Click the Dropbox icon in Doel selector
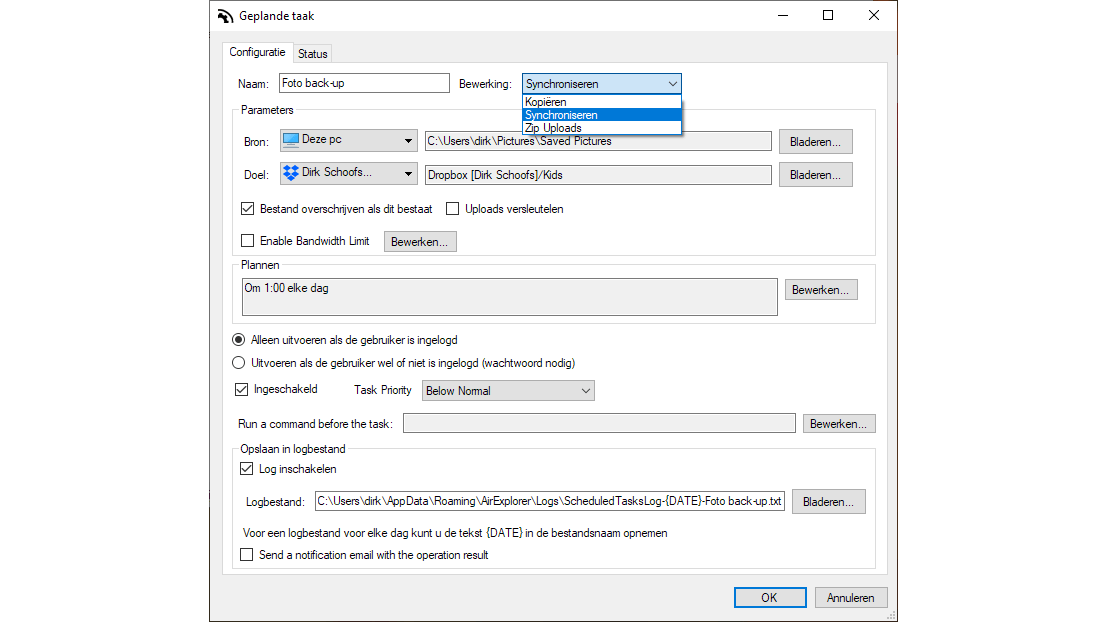 coord(291,173)
